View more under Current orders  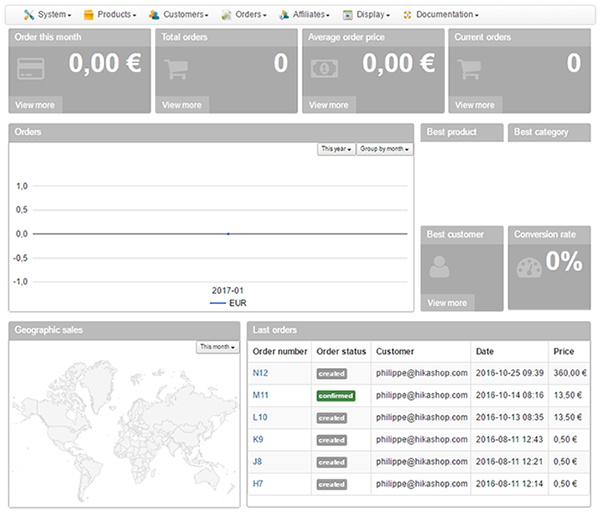point(475,105)
